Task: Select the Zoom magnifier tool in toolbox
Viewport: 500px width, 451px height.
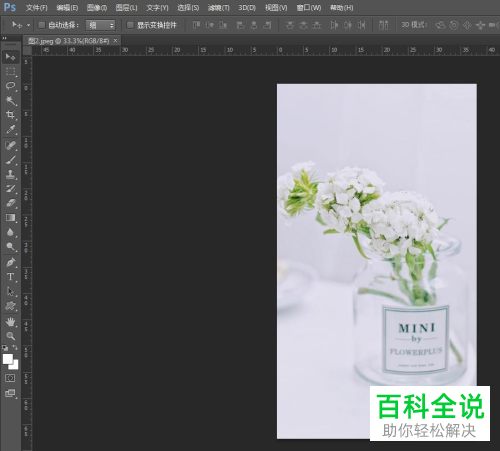Action: click(x=10, y=336)
